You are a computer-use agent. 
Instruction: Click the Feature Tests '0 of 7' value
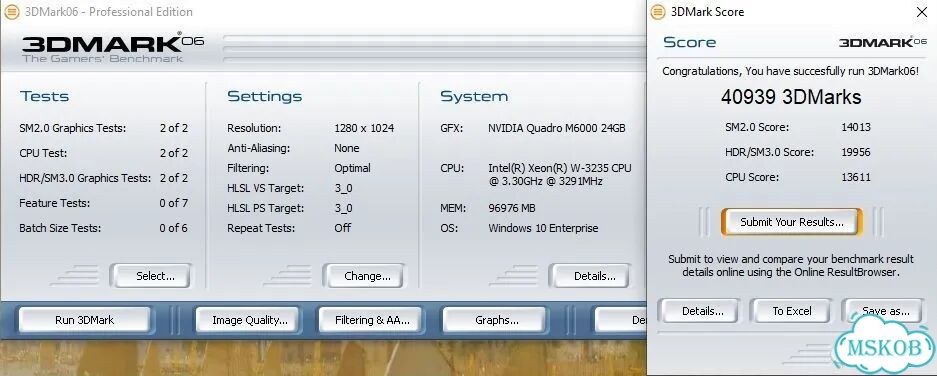[173, 203]
